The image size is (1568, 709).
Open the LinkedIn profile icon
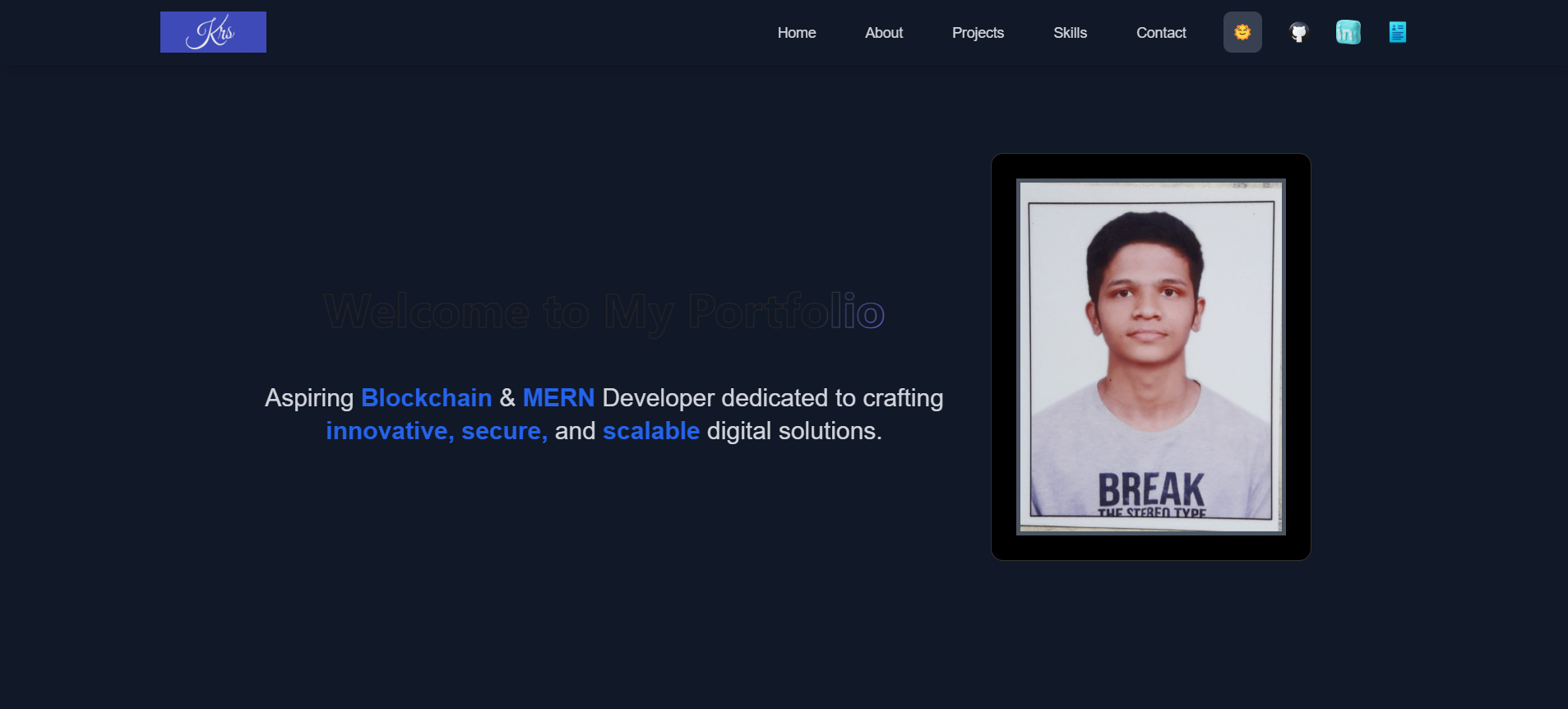point(1348,32)
